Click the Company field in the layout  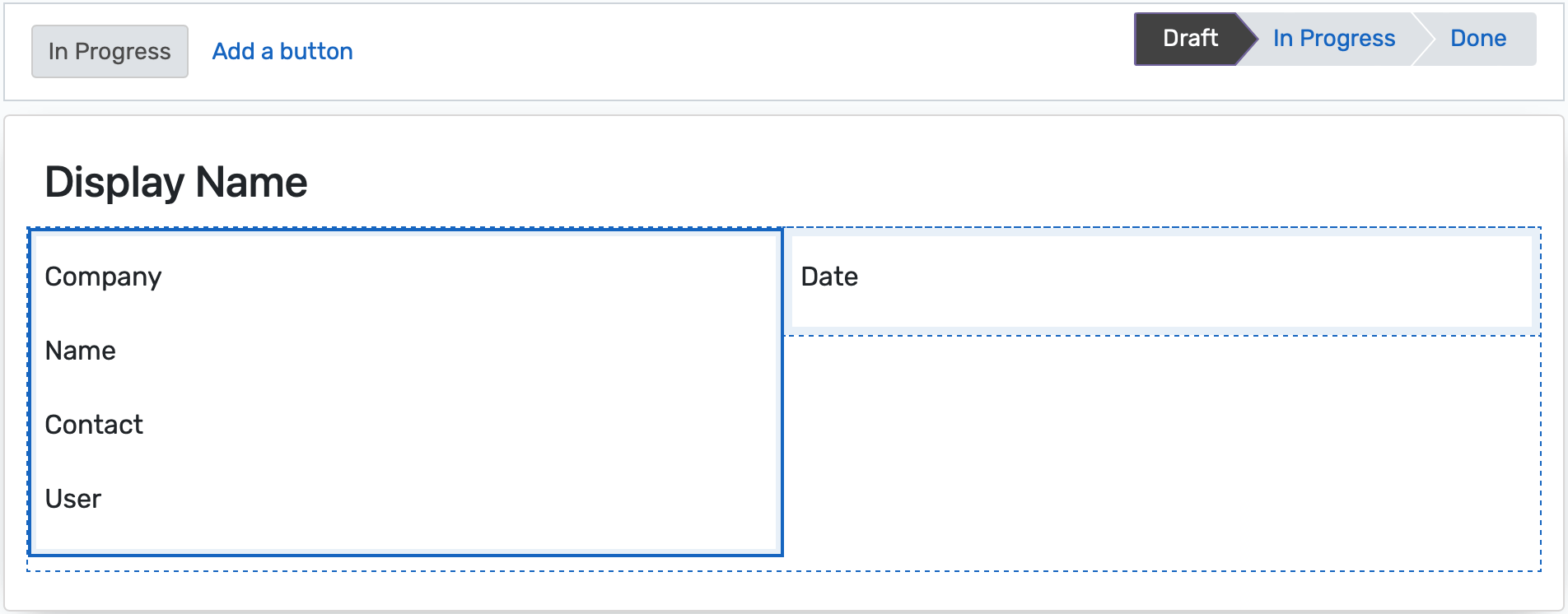pyautogui.click(x=104, y=277)
